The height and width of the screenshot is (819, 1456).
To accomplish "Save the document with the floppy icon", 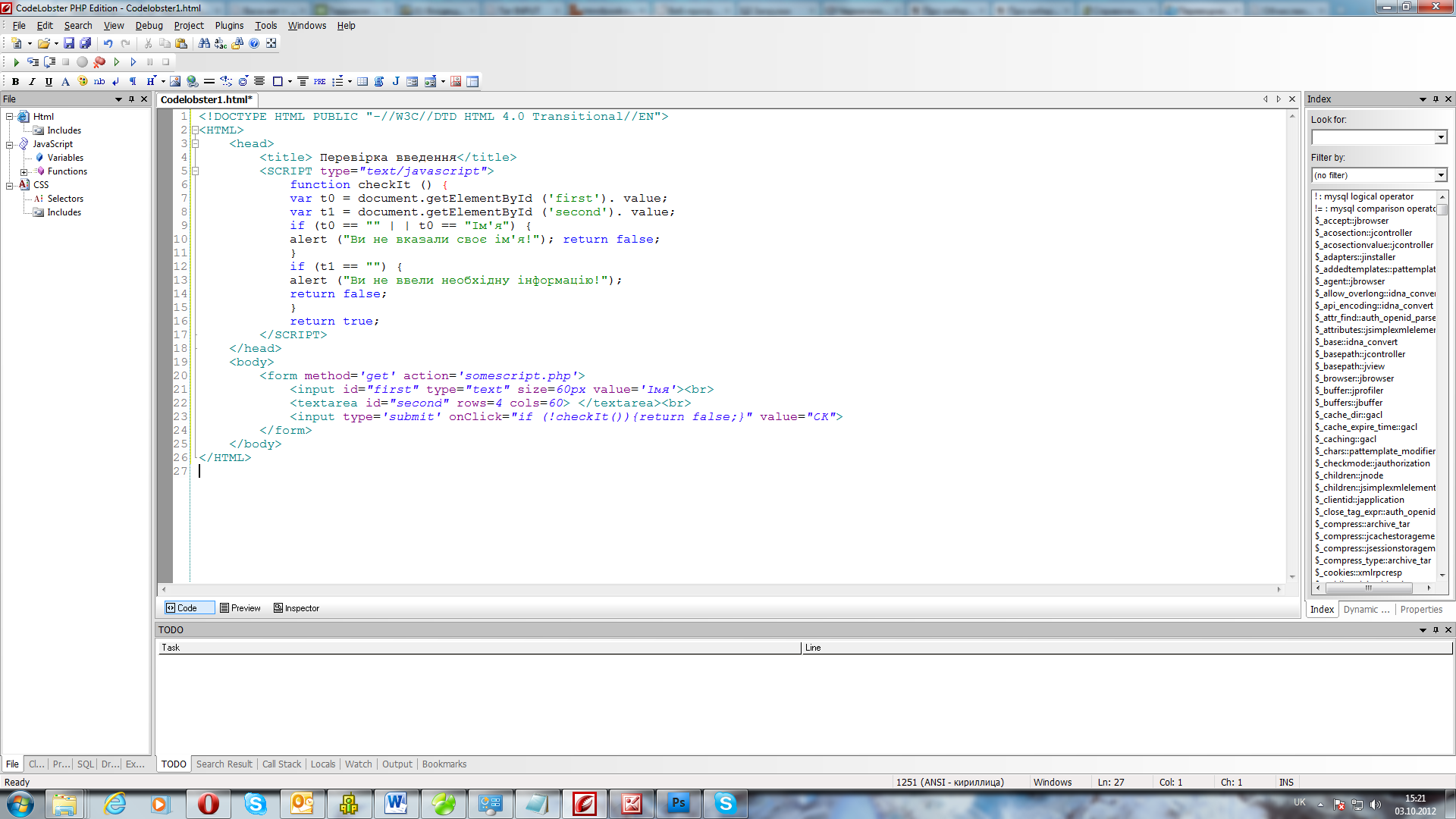I will (69, 43).
